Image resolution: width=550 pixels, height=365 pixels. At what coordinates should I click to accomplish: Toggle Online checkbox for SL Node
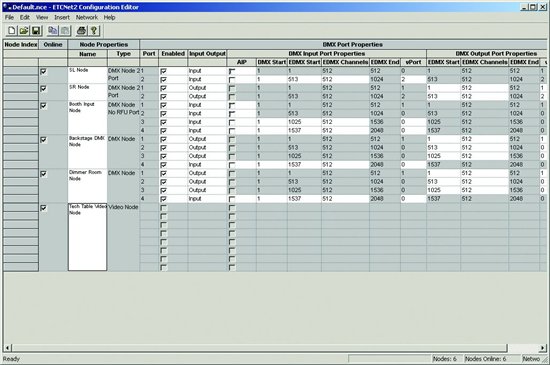pos(43,72)
